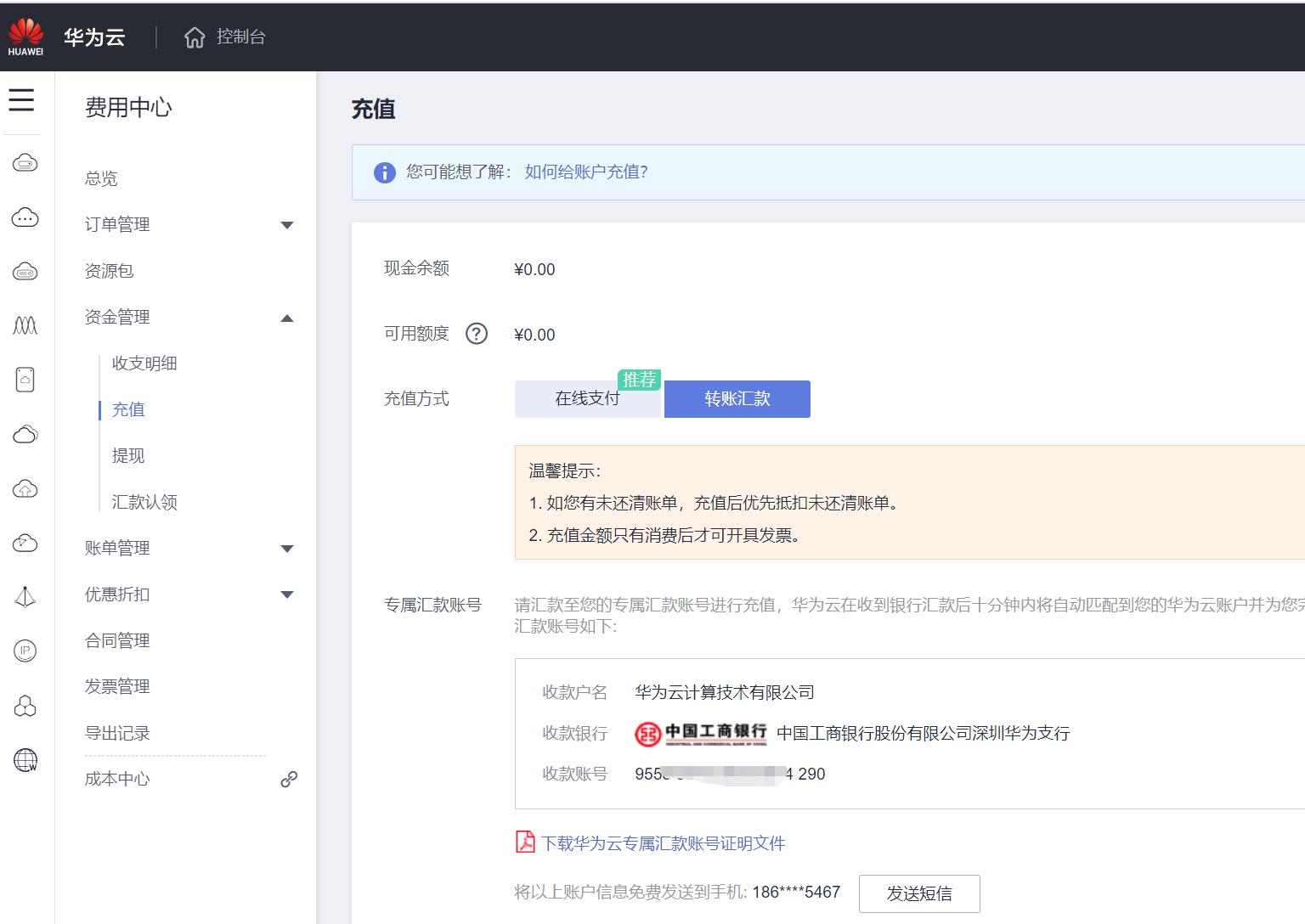Open 导出记录 in the sidebar

click(117, 733)
